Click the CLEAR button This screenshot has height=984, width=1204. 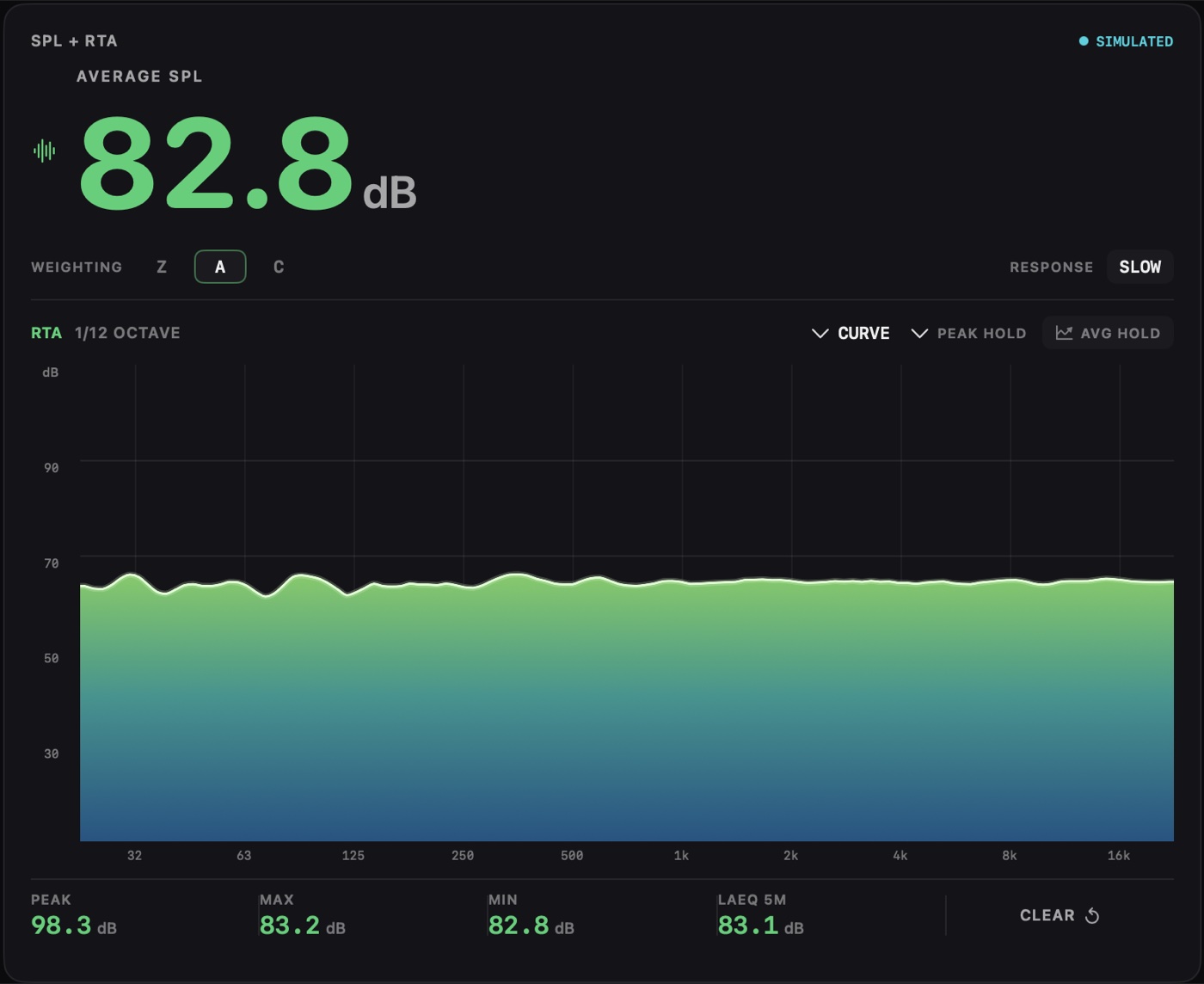(1060, 915)
